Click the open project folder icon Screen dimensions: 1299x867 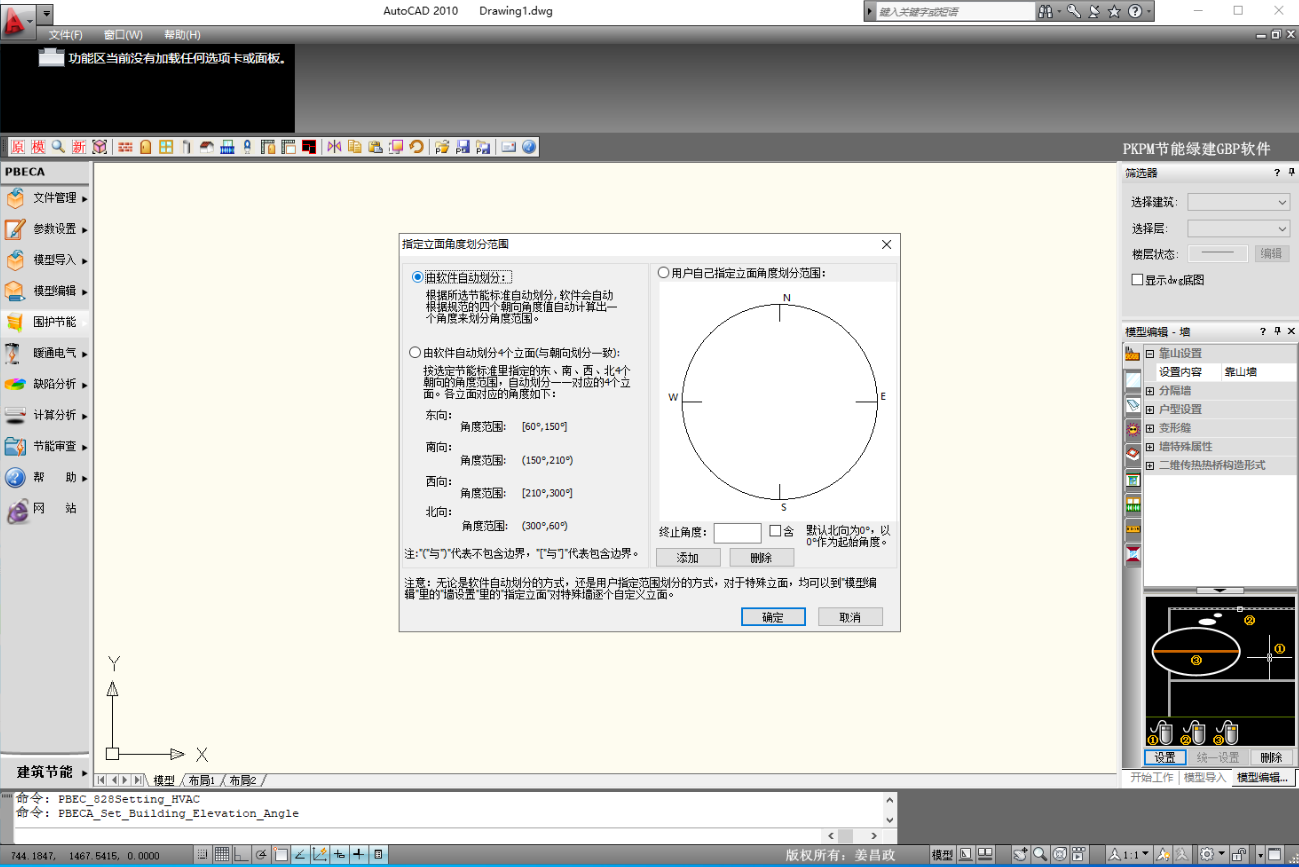click(x=442, y=147)
